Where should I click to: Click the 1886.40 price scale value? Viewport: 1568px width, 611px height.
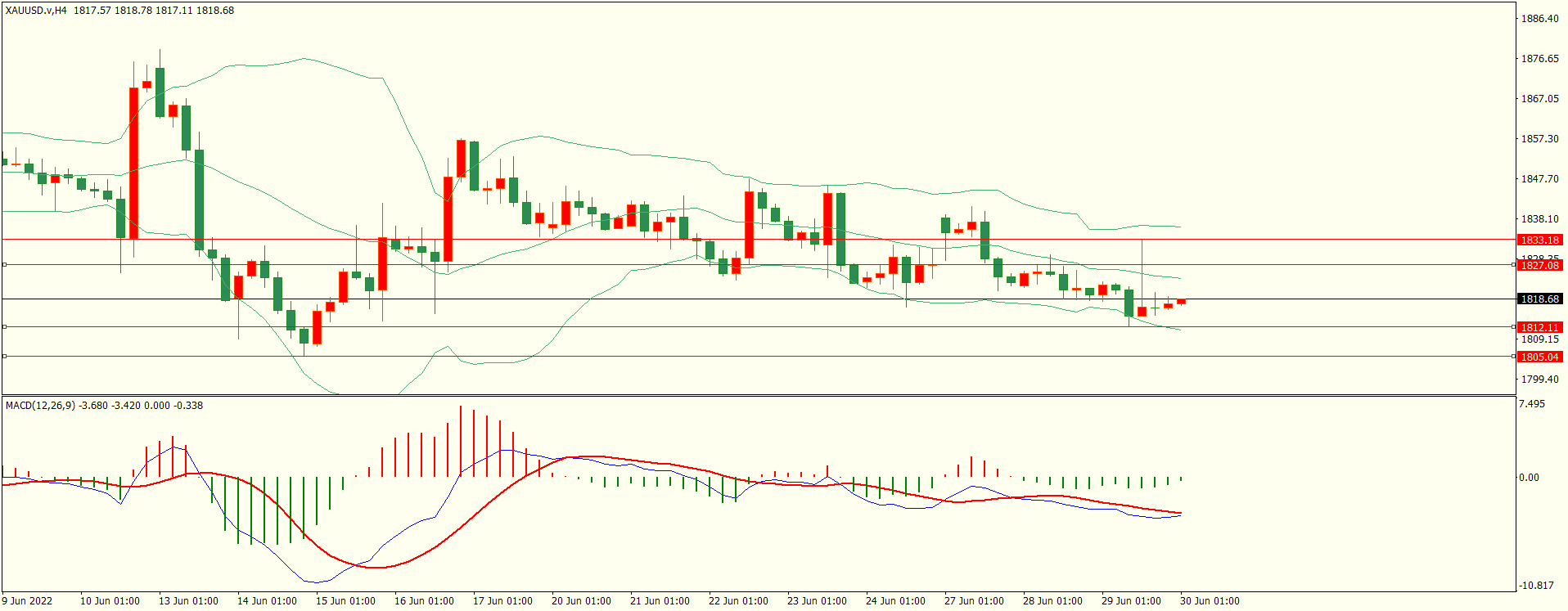click(1539, 19)
